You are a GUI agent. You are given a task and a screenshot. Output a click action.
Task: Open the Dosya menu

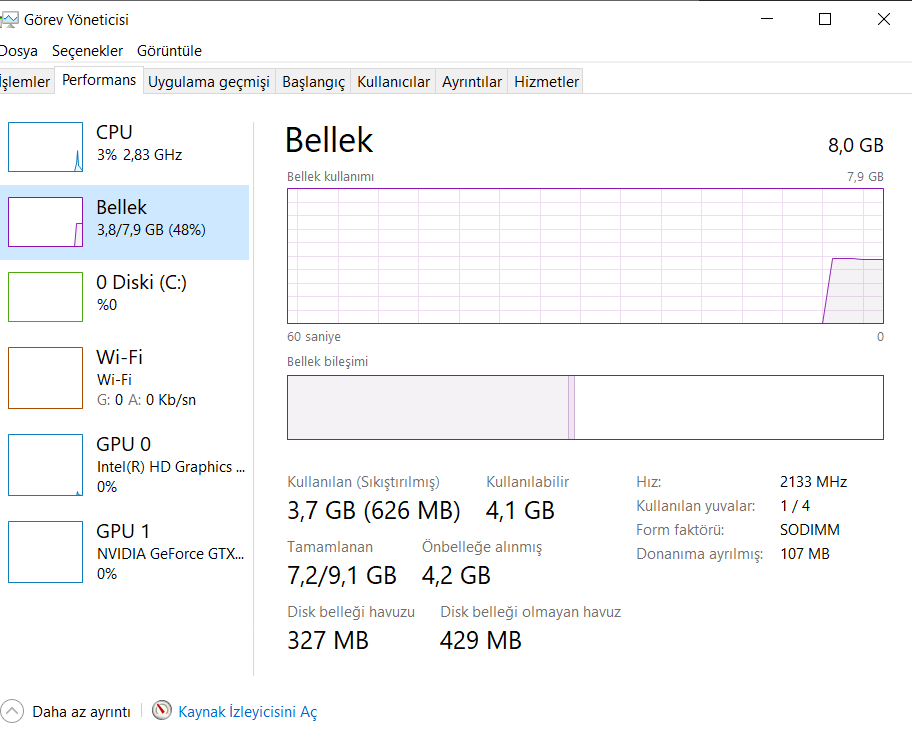click(18, 50)
